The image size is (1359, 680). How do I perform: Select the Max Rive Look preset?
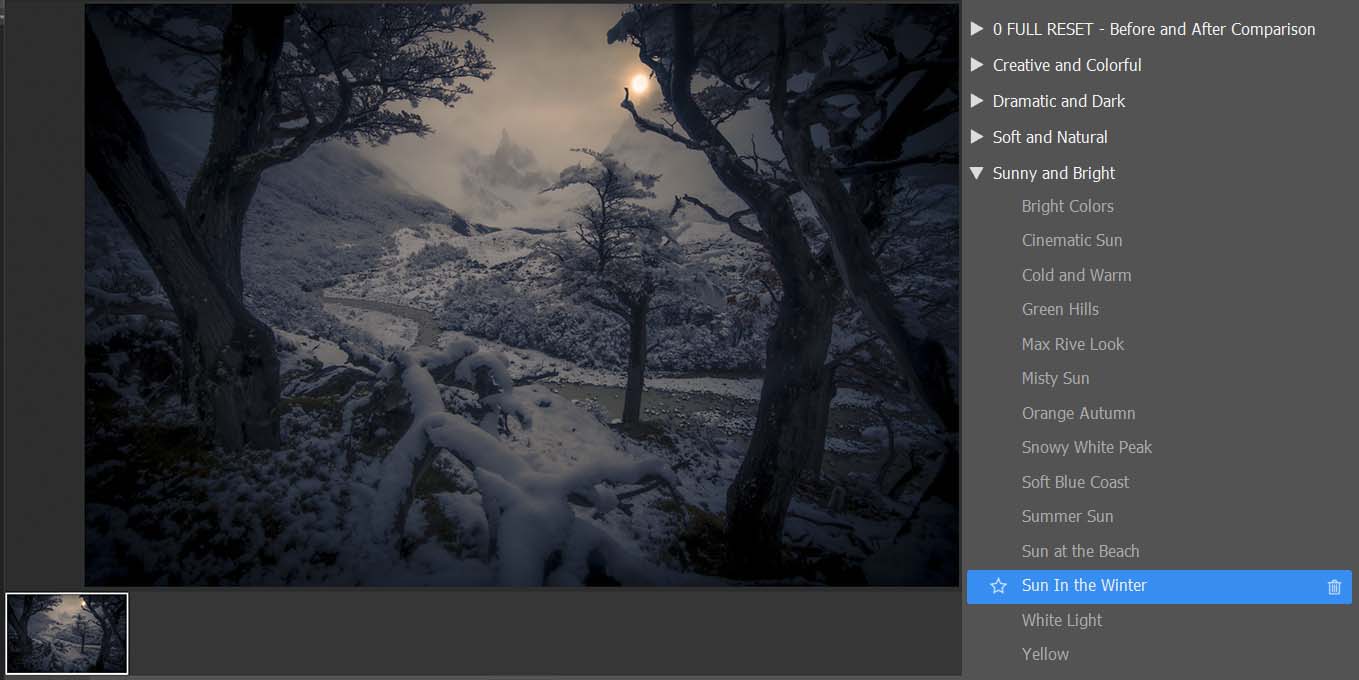click(x=1072, y=344)
